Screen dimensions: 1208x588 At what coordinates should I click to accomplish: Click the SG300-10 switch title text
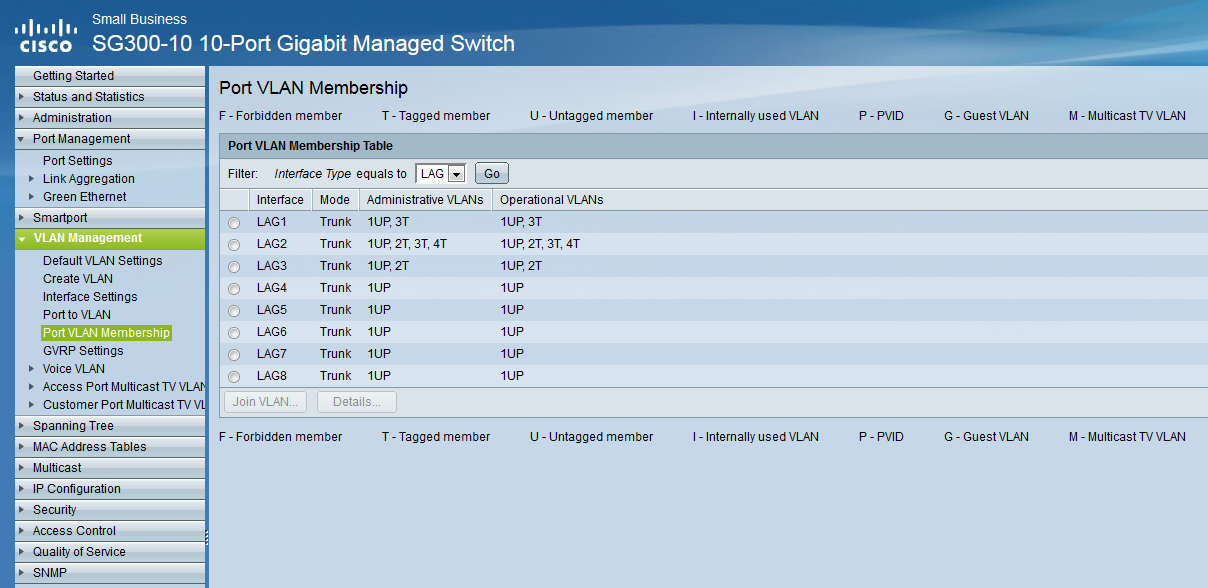(303, 44)
